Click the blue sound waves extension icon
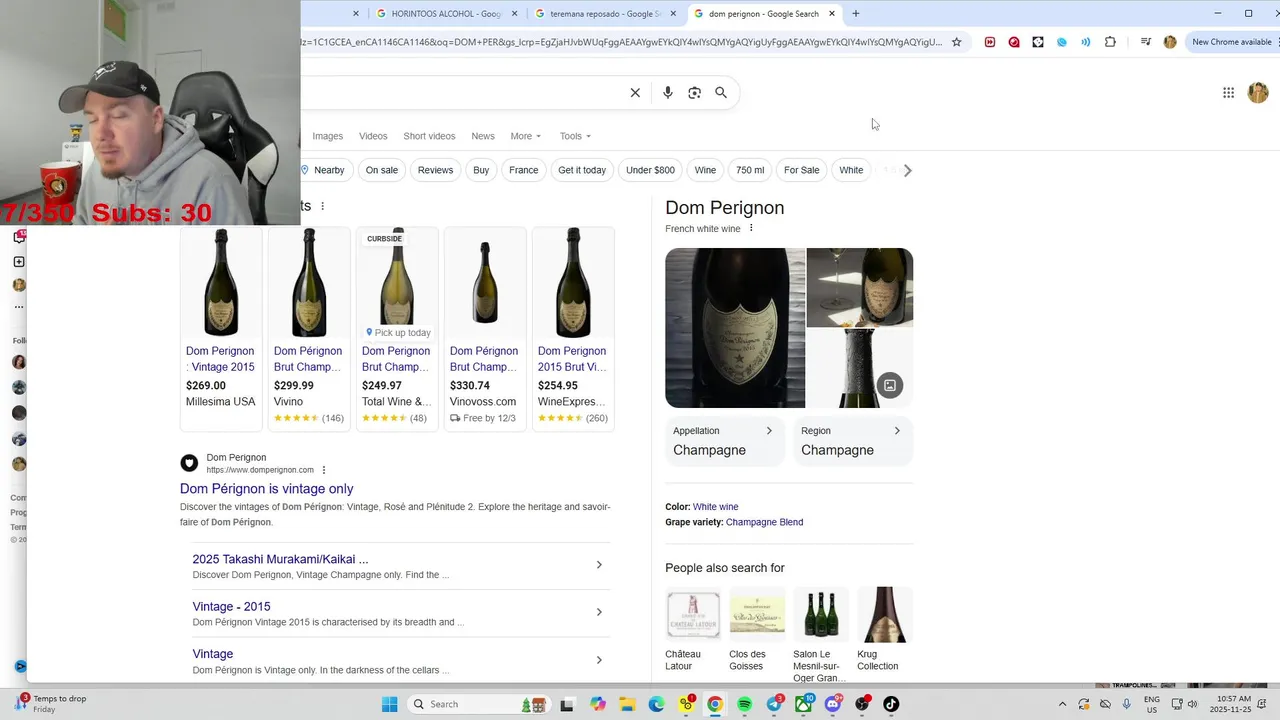Screen dimensions: 1280x720 (1086, 42)
